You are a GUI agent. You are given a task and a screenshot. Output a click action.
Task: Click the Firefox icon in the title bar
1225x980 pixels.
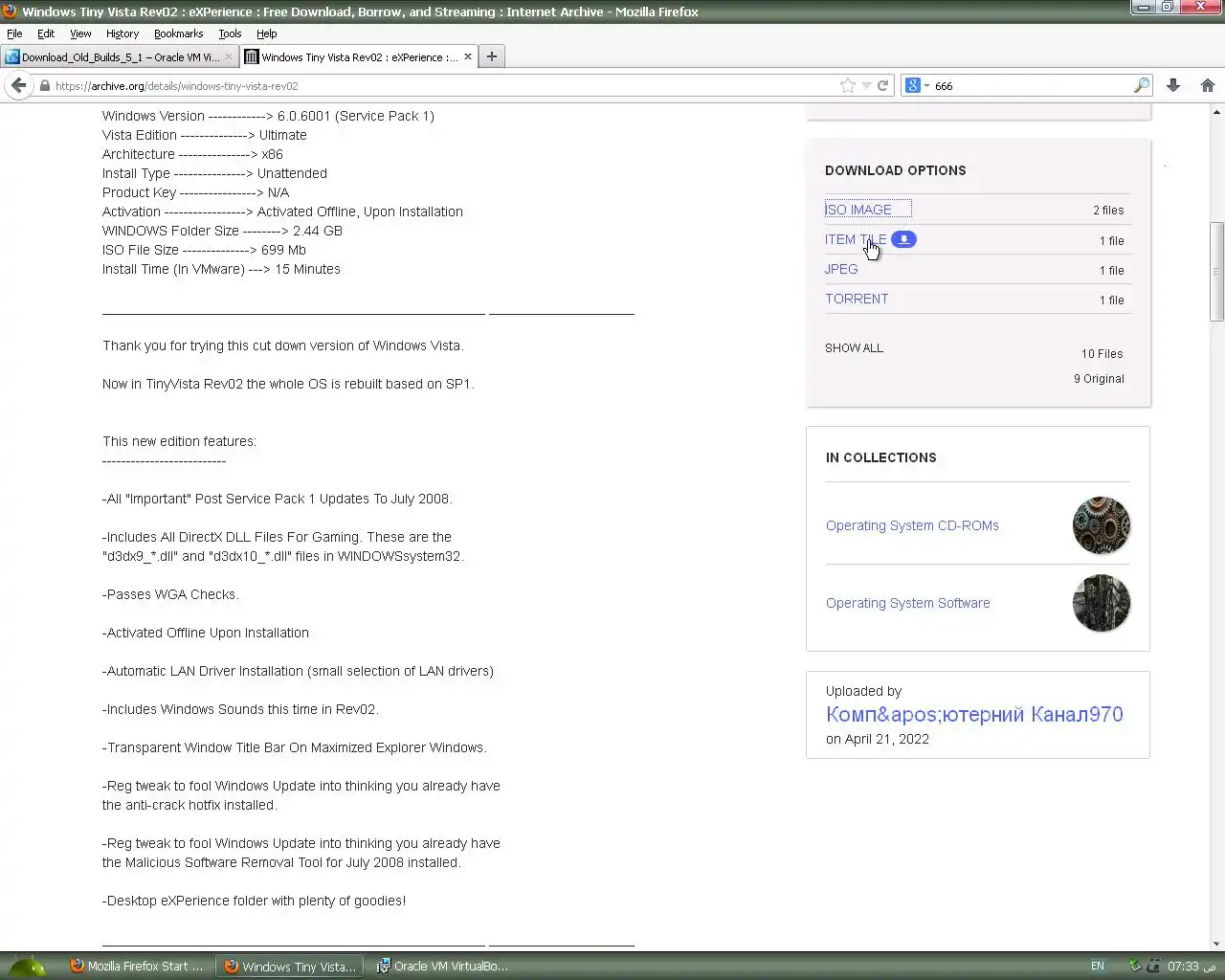click(x=10, y=11)
